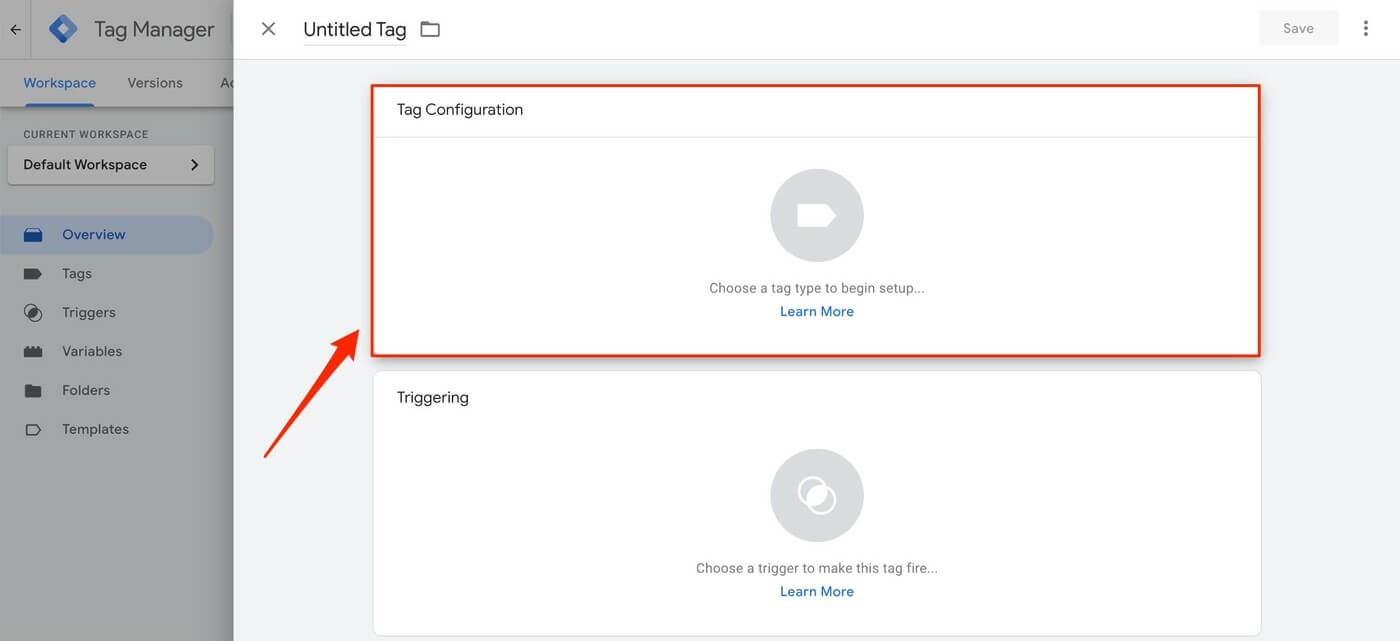Click the back arrow at top left

click(14, 28)
